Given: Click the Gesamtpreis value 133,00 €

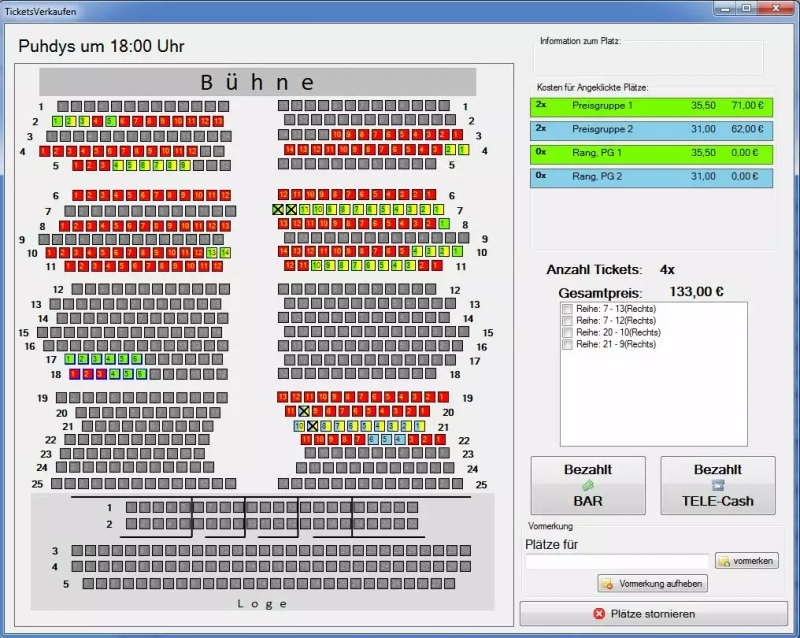Looking at the screenshot, I should tap(696, 291).
